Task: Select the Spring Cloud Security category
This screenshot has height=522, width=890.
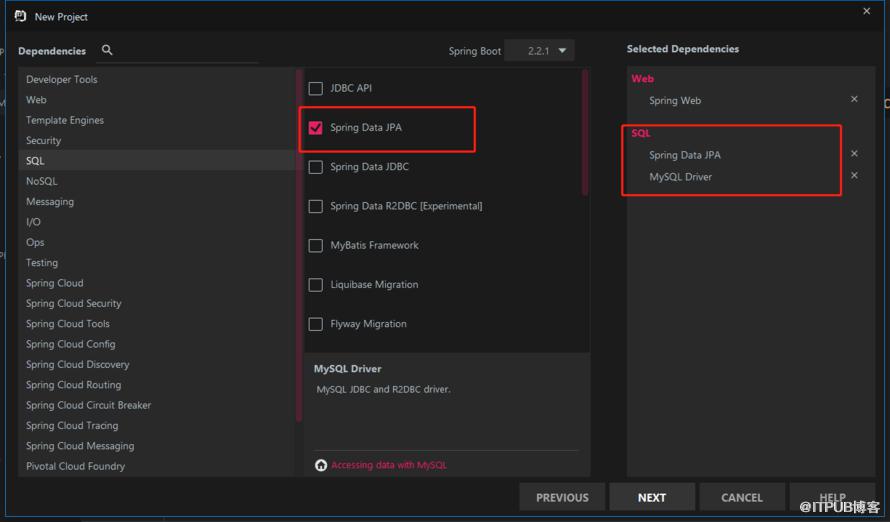Action: tap(157, 304)
